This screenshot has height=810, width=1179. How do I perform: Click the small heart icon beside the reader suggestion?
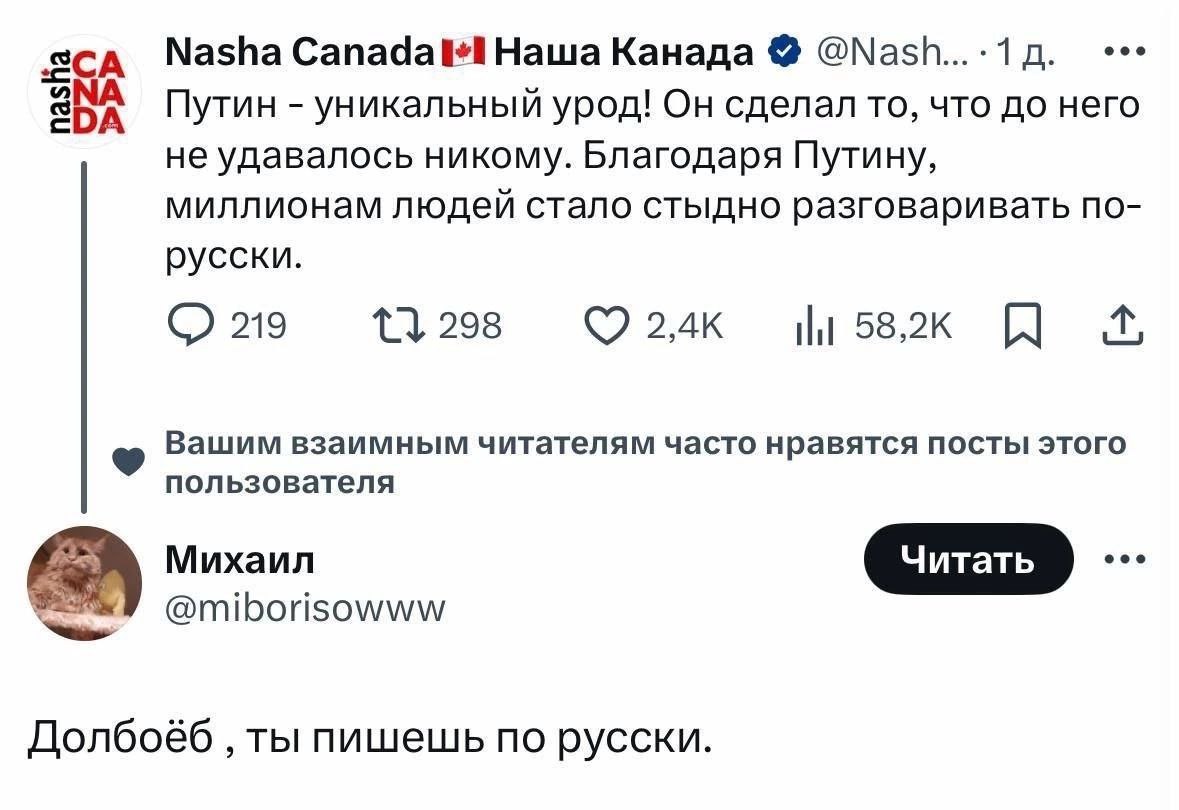point(128,461)
